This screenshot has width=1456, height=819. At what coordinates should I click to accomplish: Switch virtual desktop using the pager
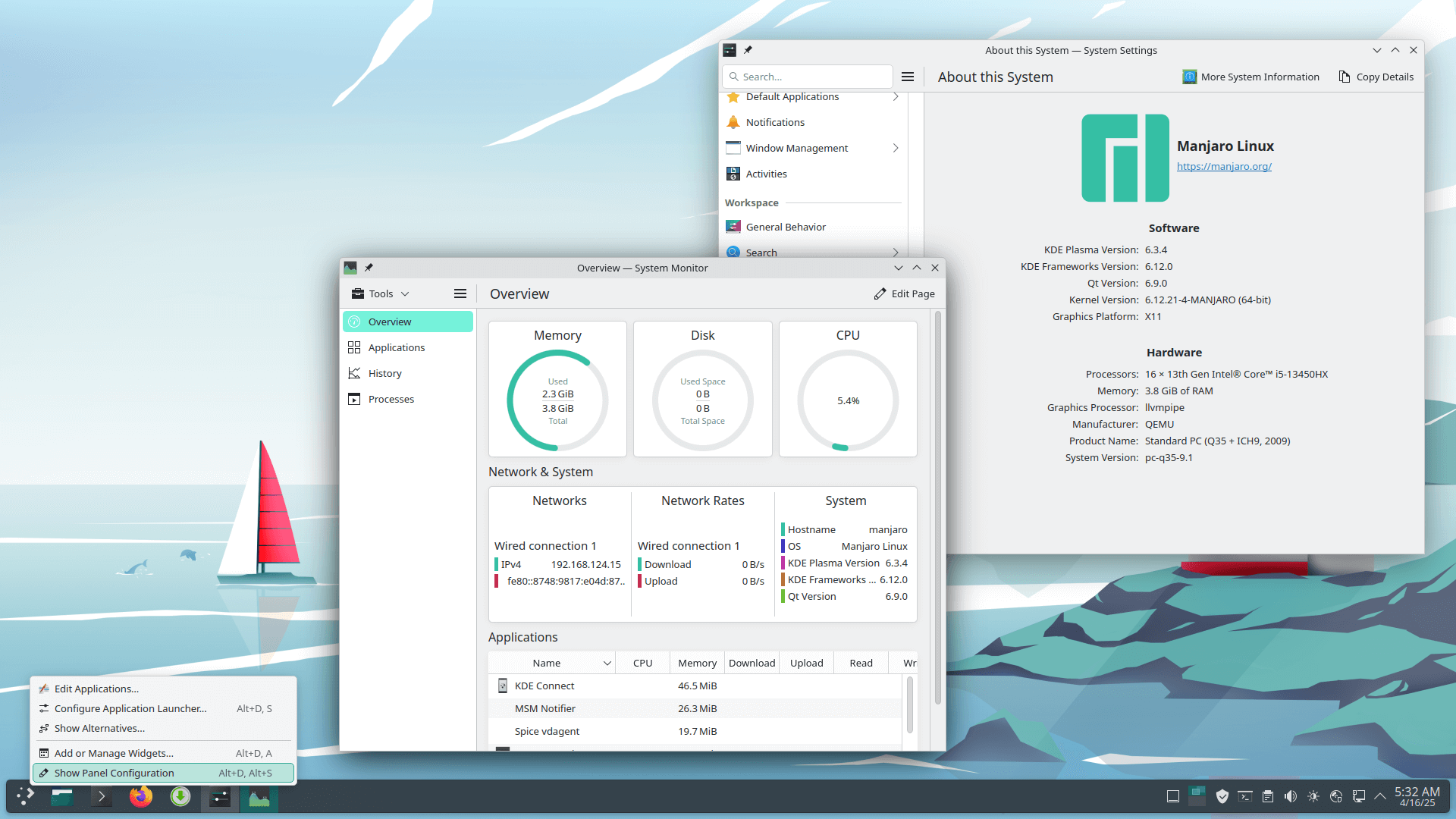(1197, 795)
